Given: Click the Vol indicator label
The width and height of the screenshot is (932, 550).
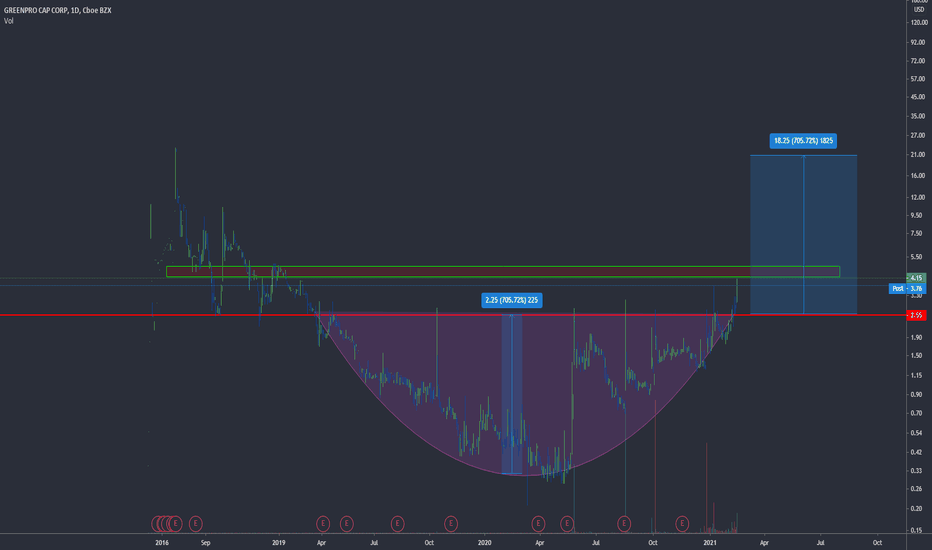Looking at the screenshot, I should [8, 21].
